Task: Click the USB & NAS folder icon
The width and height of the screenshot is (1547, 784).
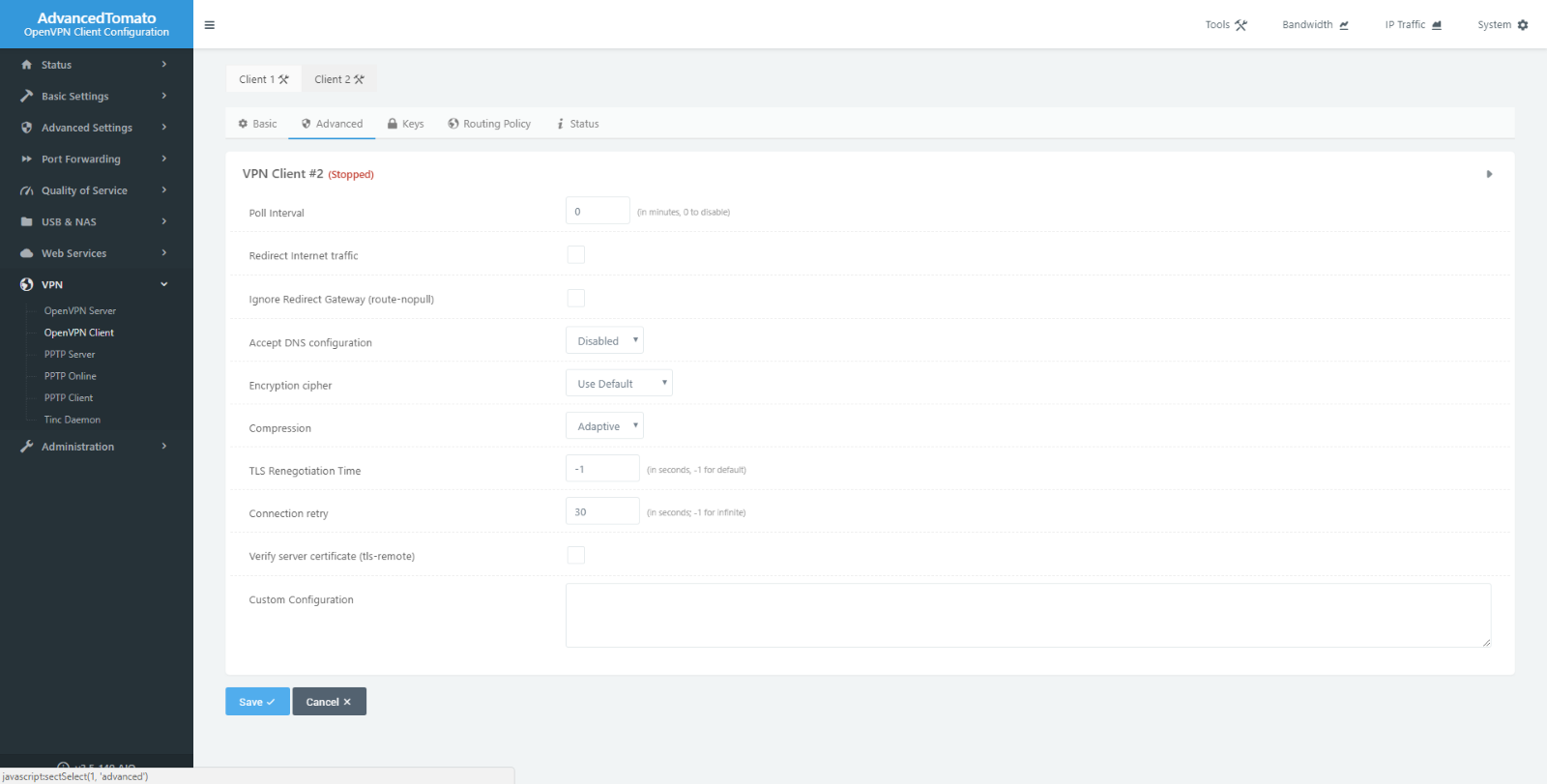Action: pos(27,221)
